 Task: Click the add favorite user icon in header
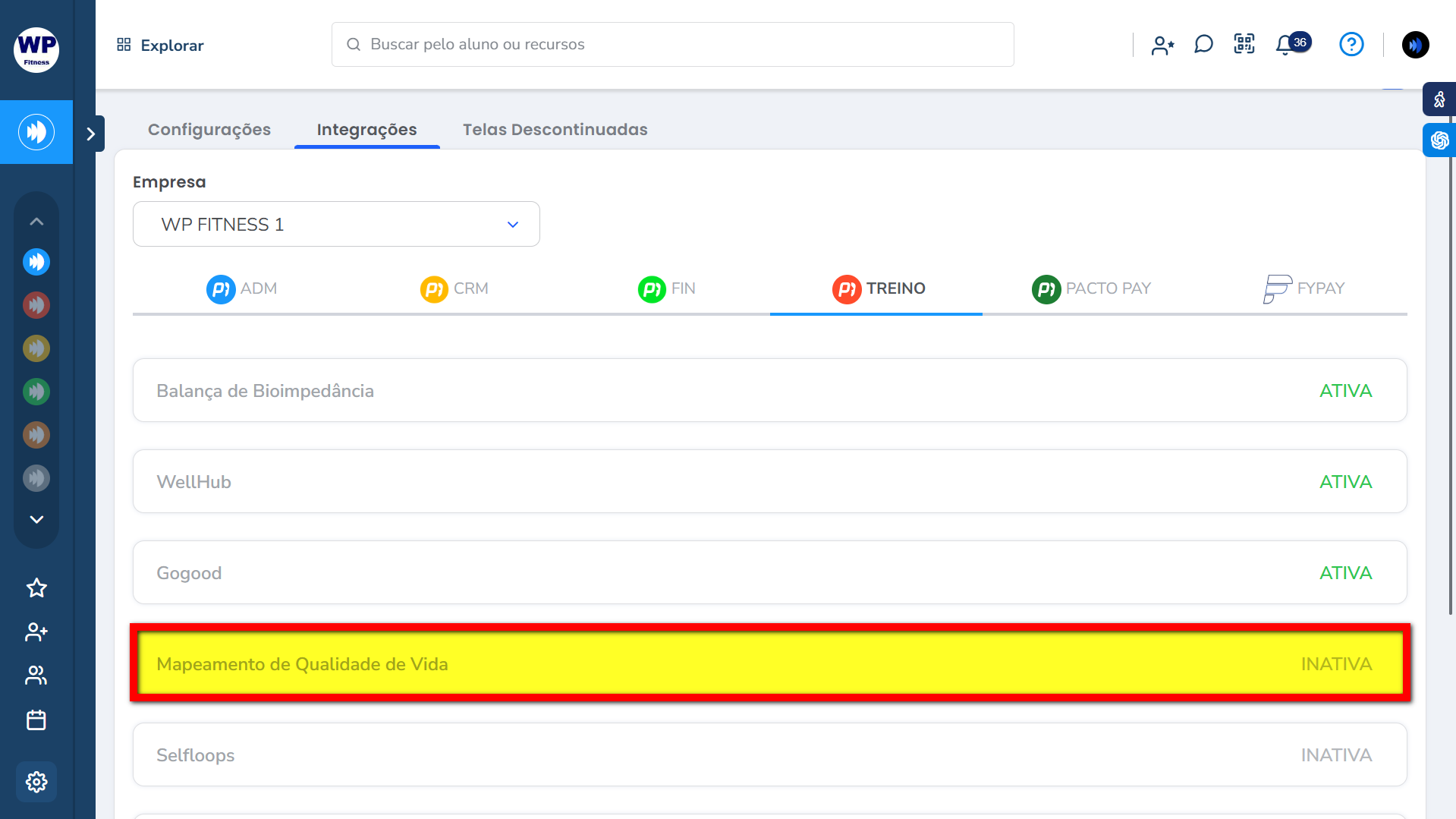tap(1162, 46)
